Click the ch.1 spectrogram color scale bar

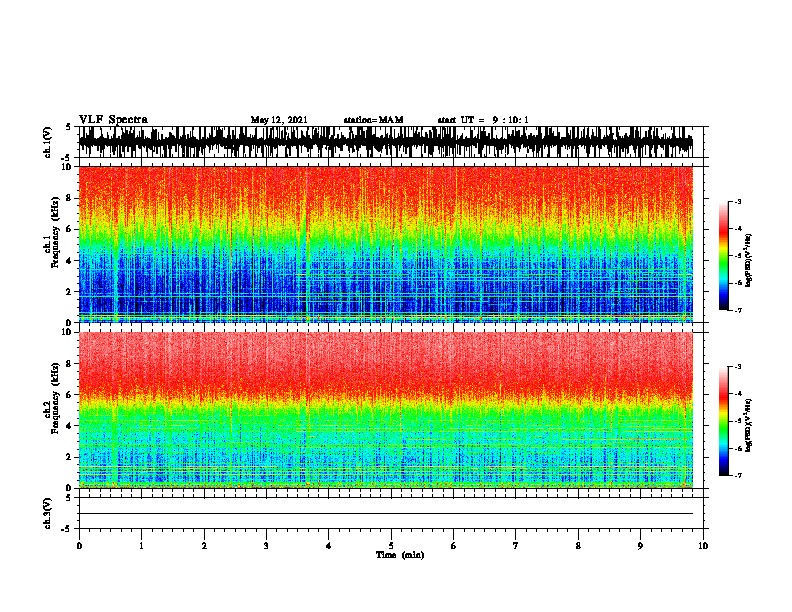tap(723, 256)
